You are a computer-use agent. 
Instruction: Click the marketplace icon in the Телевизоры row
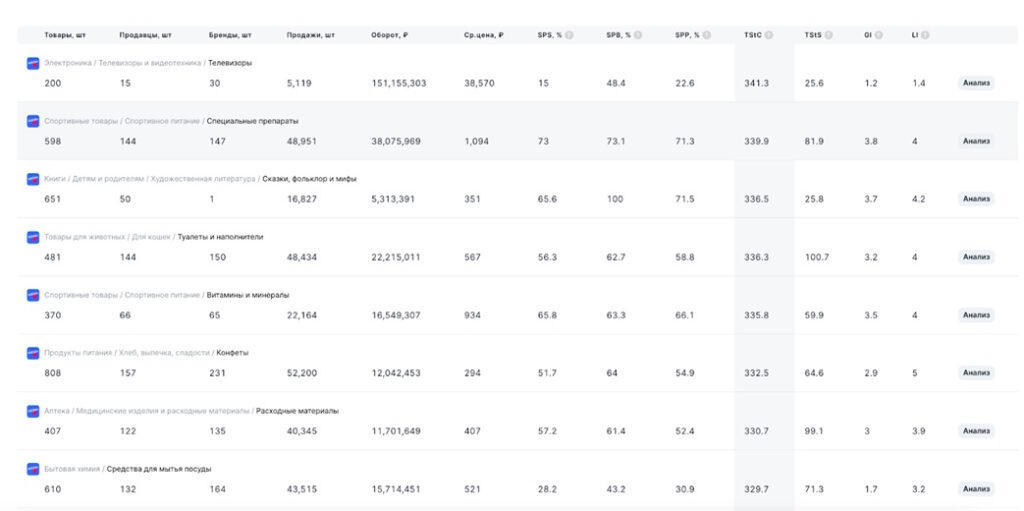tap(33, 63)
